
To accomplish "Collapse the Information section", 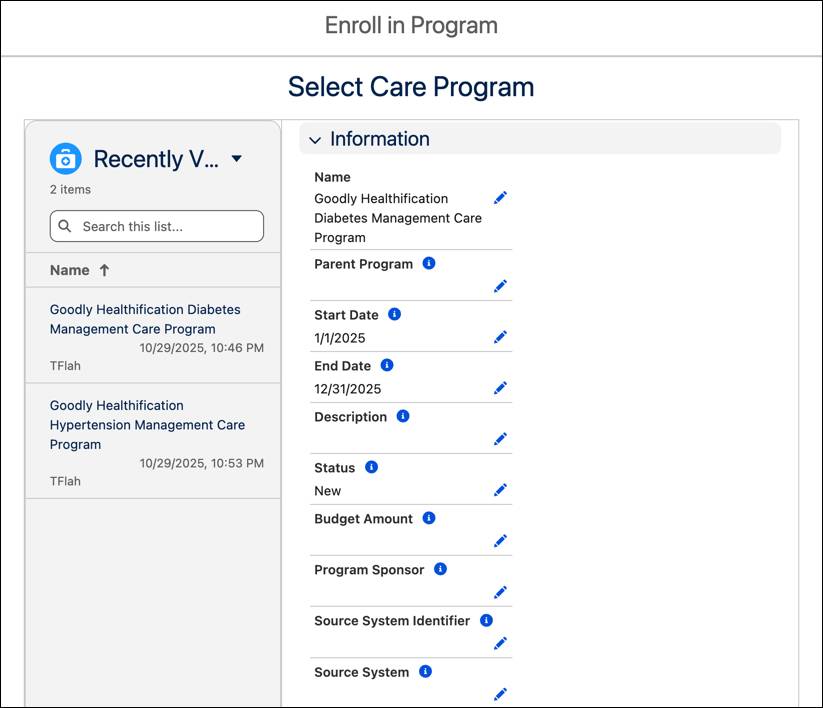I will tap(316, 139).
